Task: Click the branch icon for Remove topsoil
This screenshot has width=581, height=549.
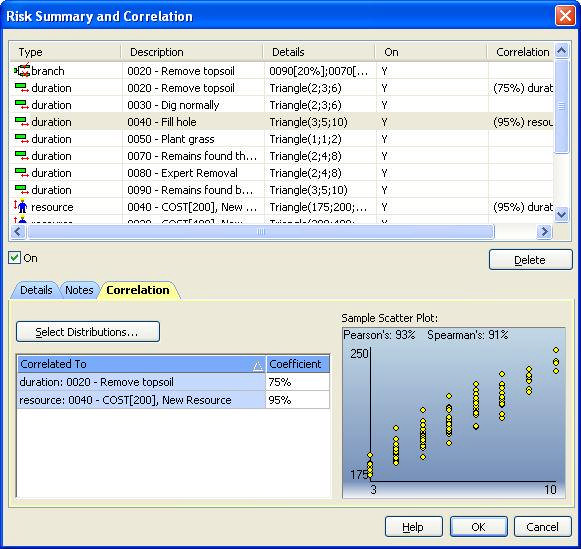Action: click(22, 70)
